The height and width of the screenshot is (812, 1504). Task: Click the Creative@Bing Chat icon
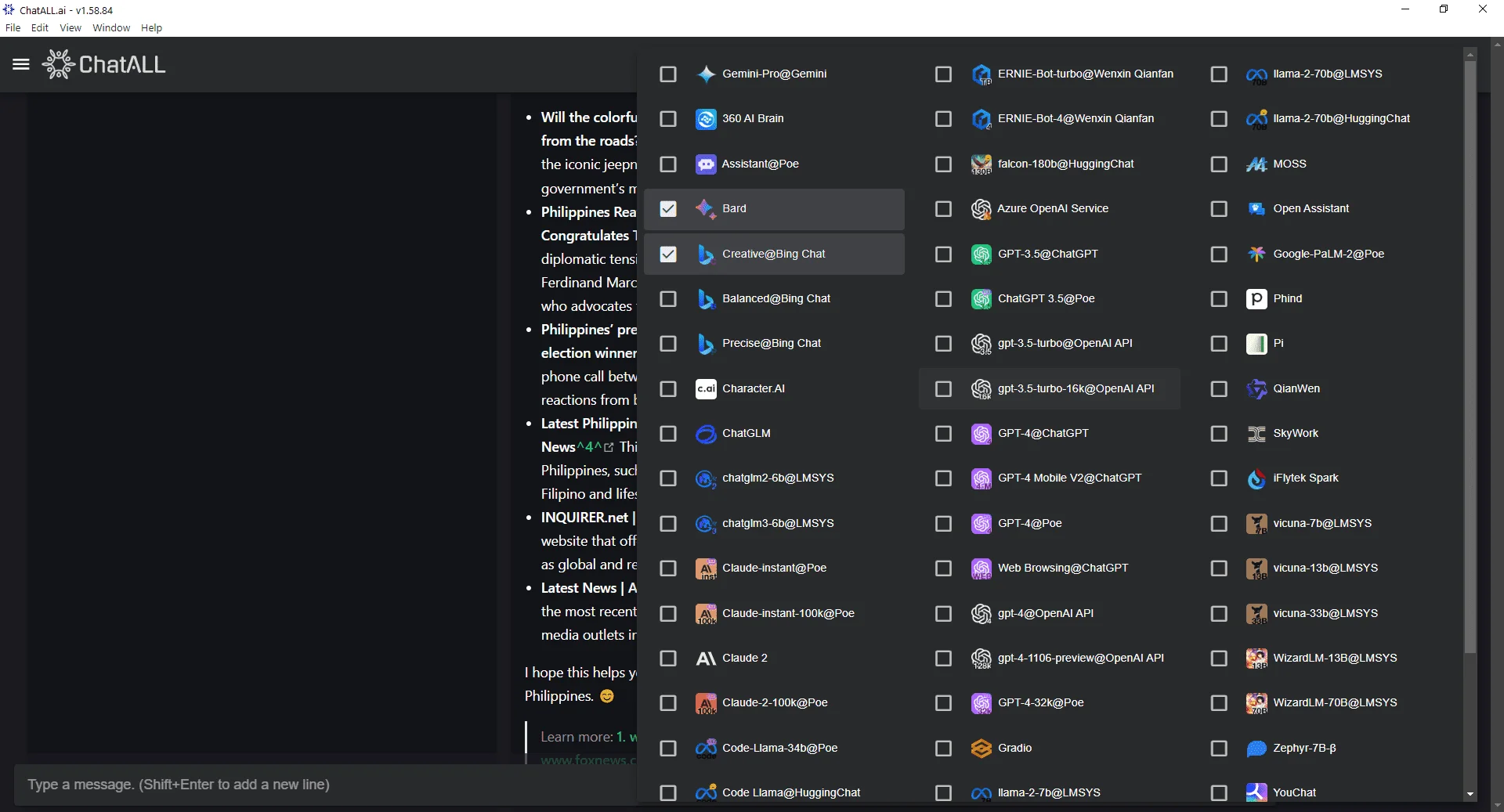tap(706, 254)
